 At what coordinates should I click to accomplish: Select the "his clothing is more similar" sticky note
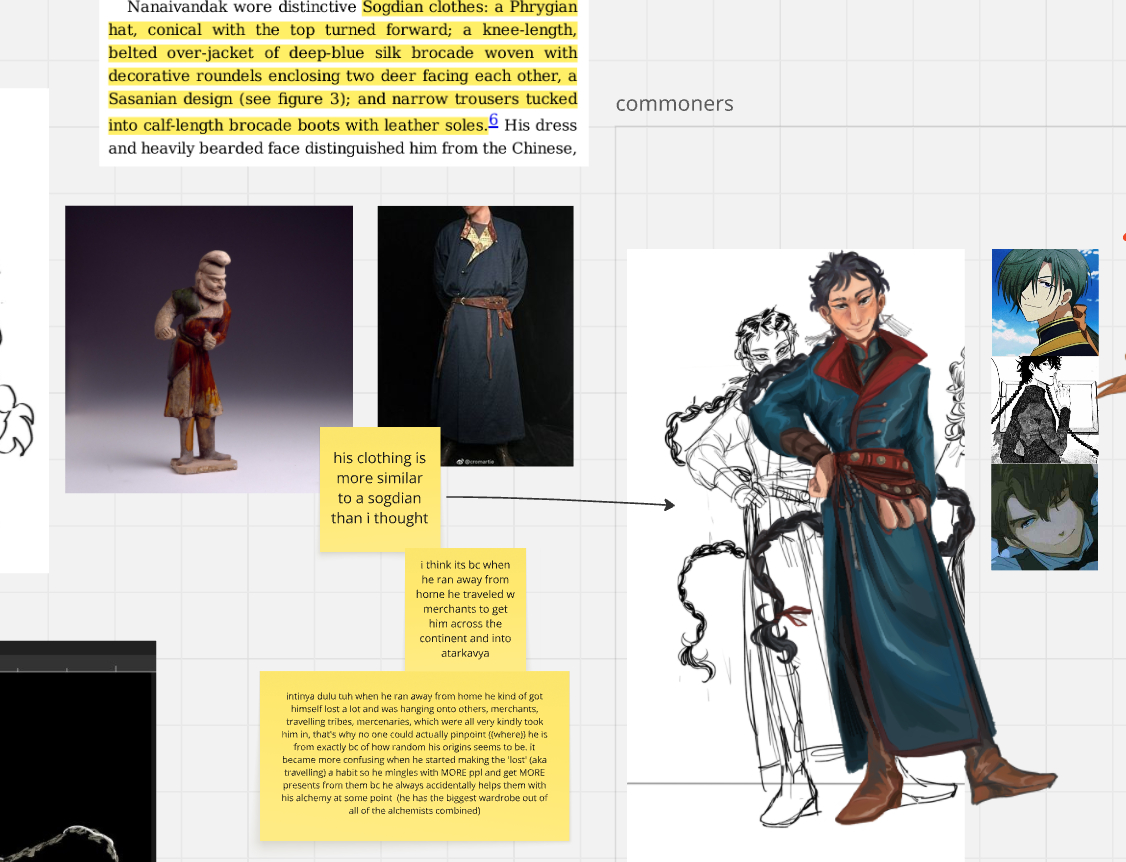(380, 488)
